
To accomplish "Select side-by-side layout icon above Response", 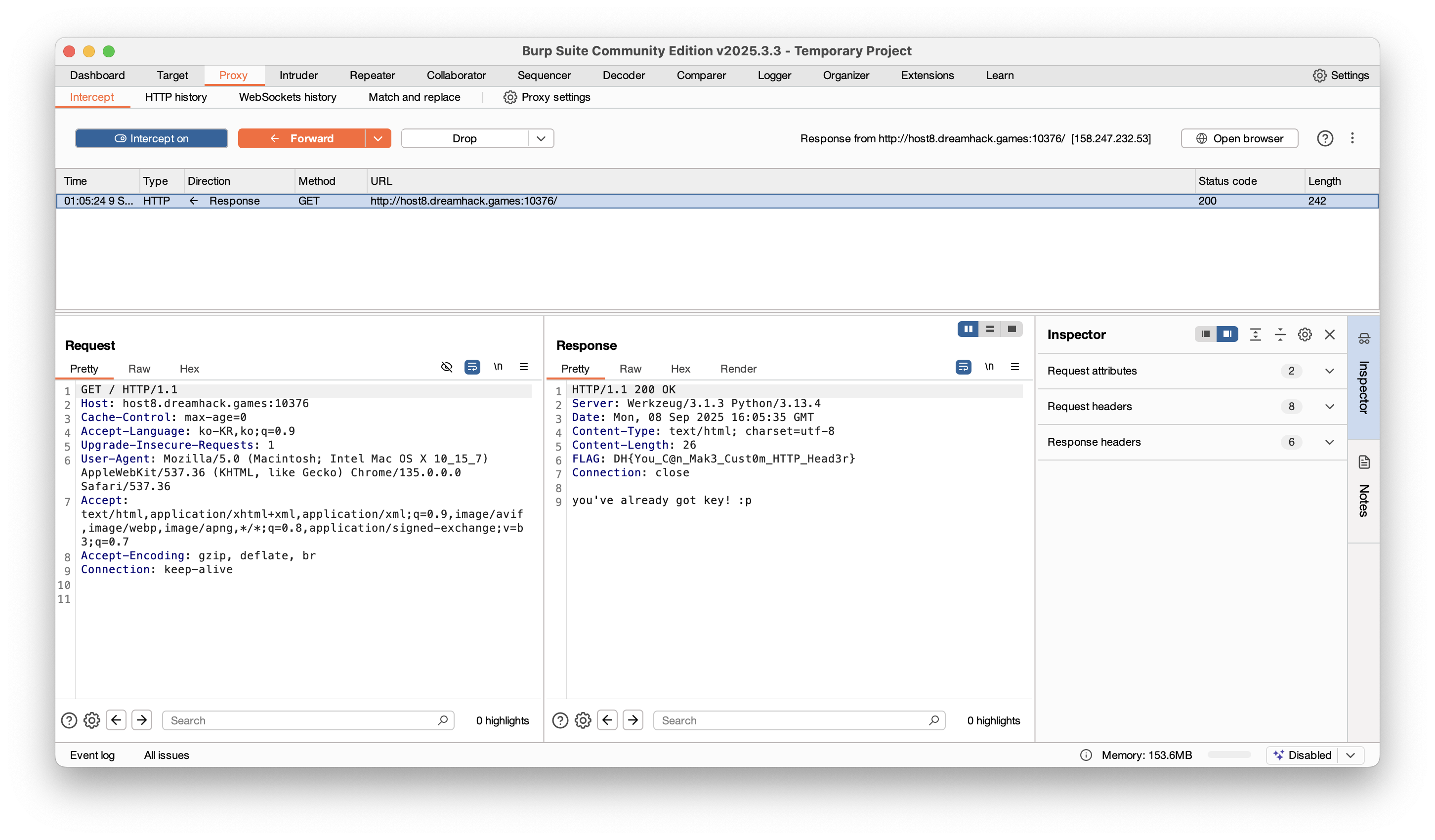I will 968,329.
